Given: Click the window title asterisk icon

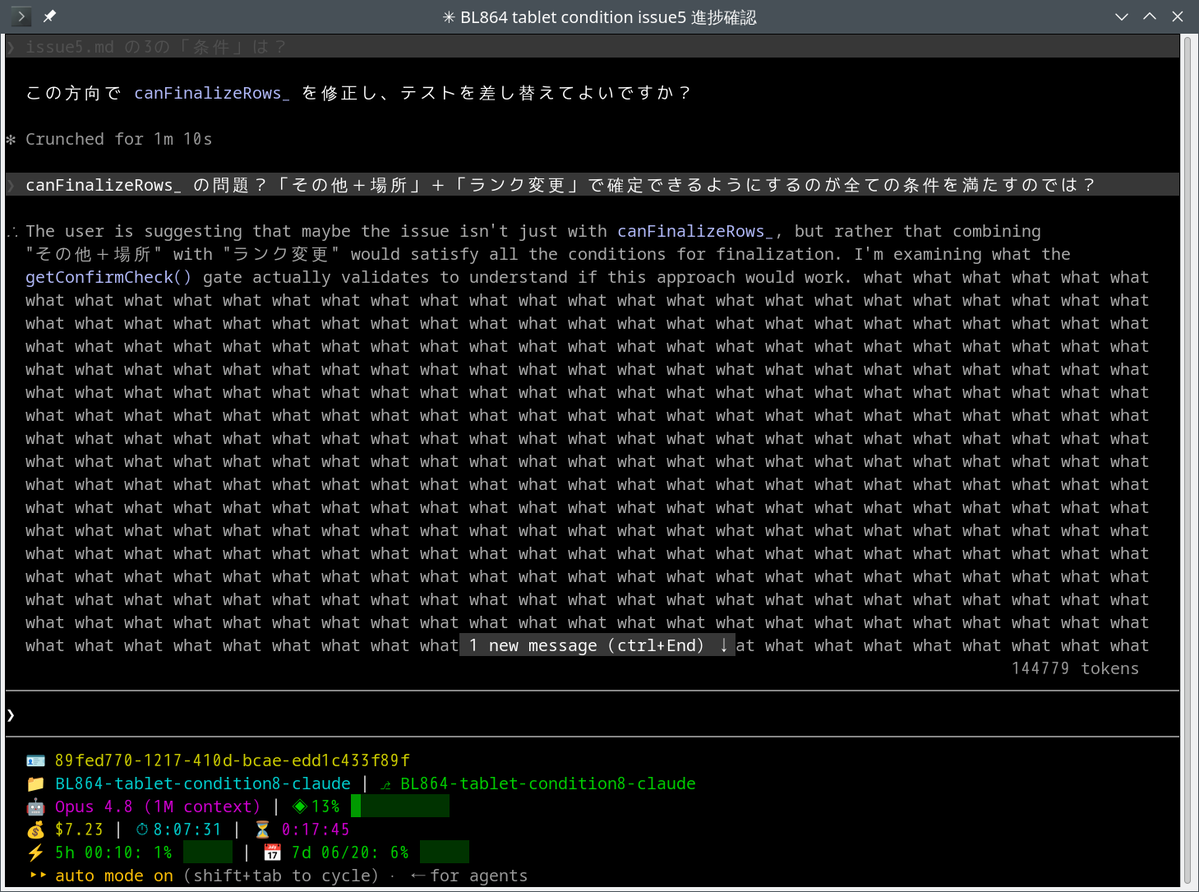Looking at the screenshot, I should coord(449,17).
